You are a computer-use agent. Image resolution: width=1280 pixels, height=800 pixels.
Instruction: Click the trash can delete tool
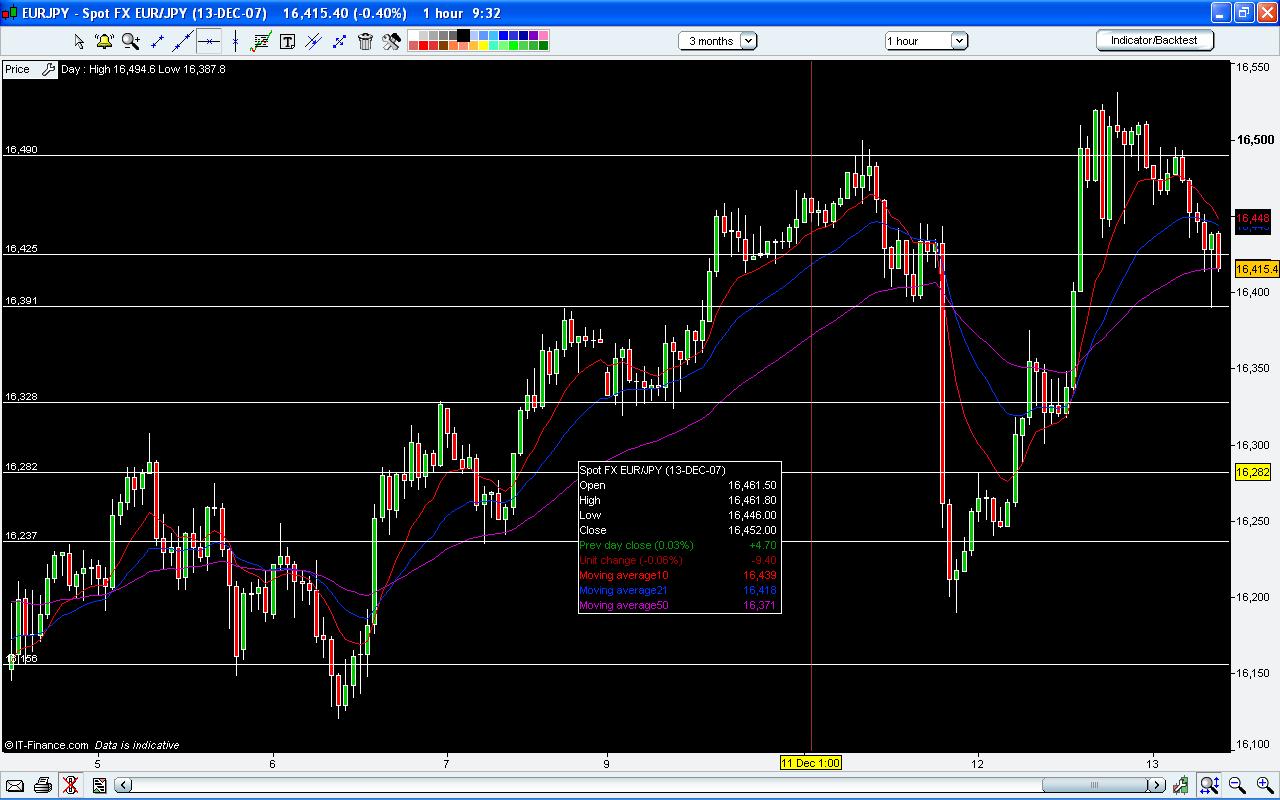click(x=365, y=41)
